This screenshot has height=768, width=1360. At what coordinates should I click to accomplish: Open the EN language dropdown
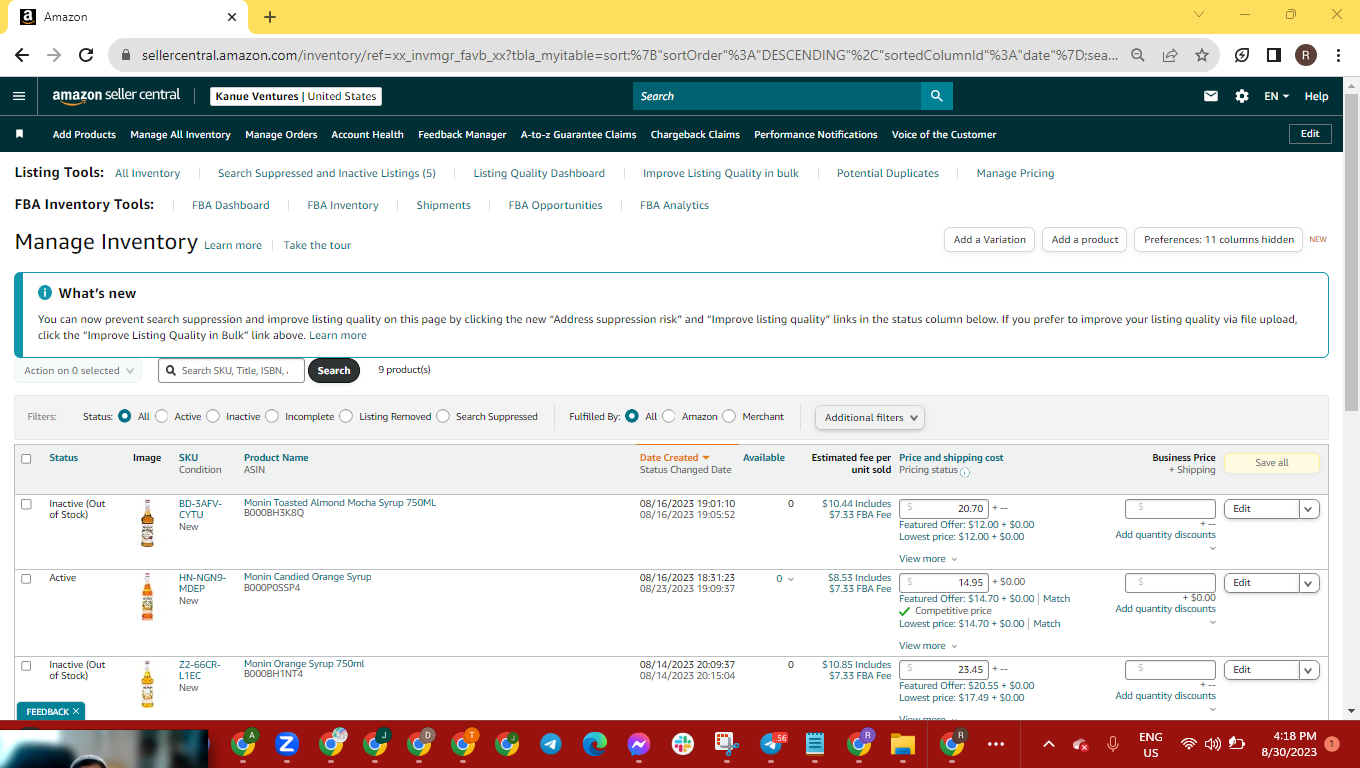click(x=1276, y=96)
